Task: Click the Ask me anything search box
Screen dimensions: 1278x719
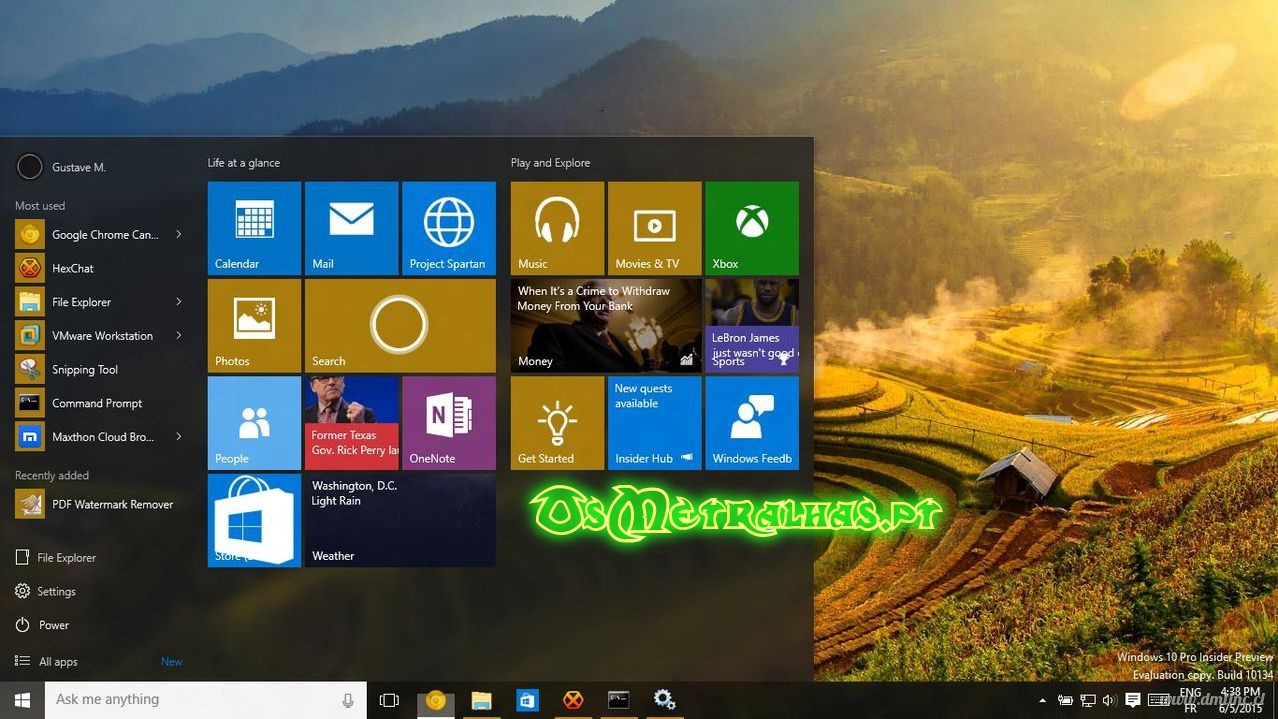Action: tap(206, 700)
